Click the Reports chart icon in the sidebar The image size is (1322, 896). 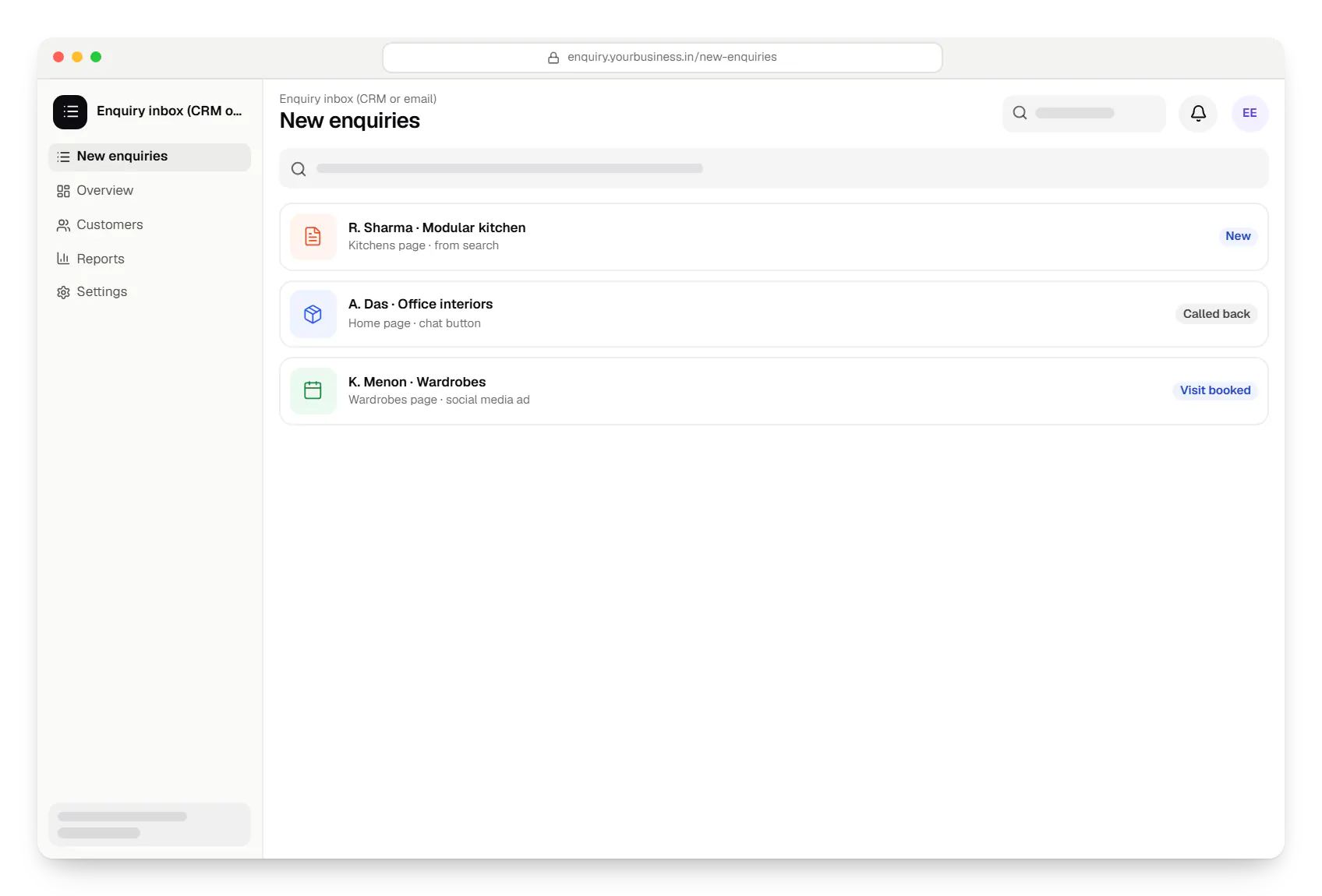(x=63, y=259)
